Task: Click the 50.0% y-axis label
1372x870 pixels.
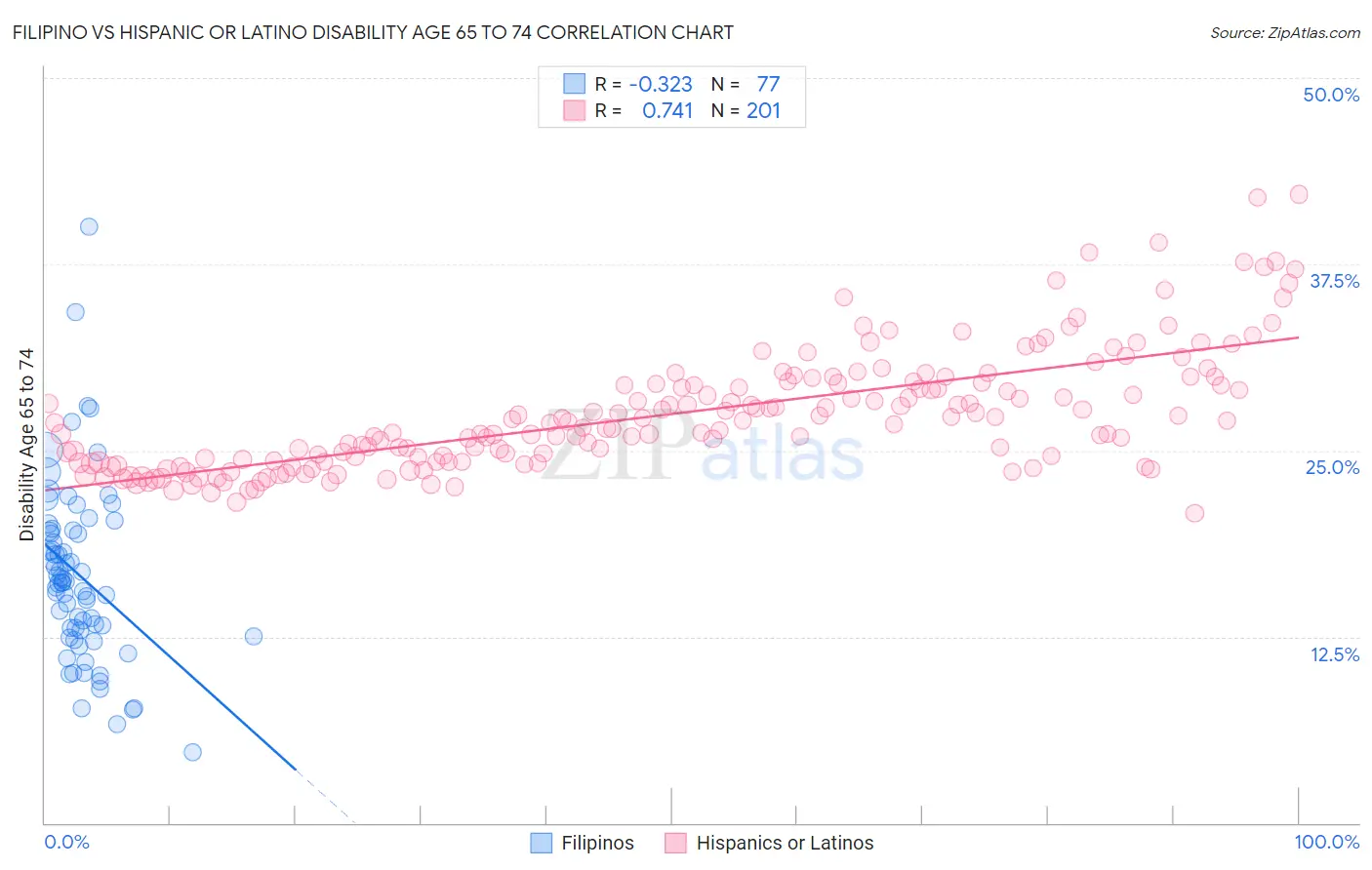Action: click(x=1331, y=95)
